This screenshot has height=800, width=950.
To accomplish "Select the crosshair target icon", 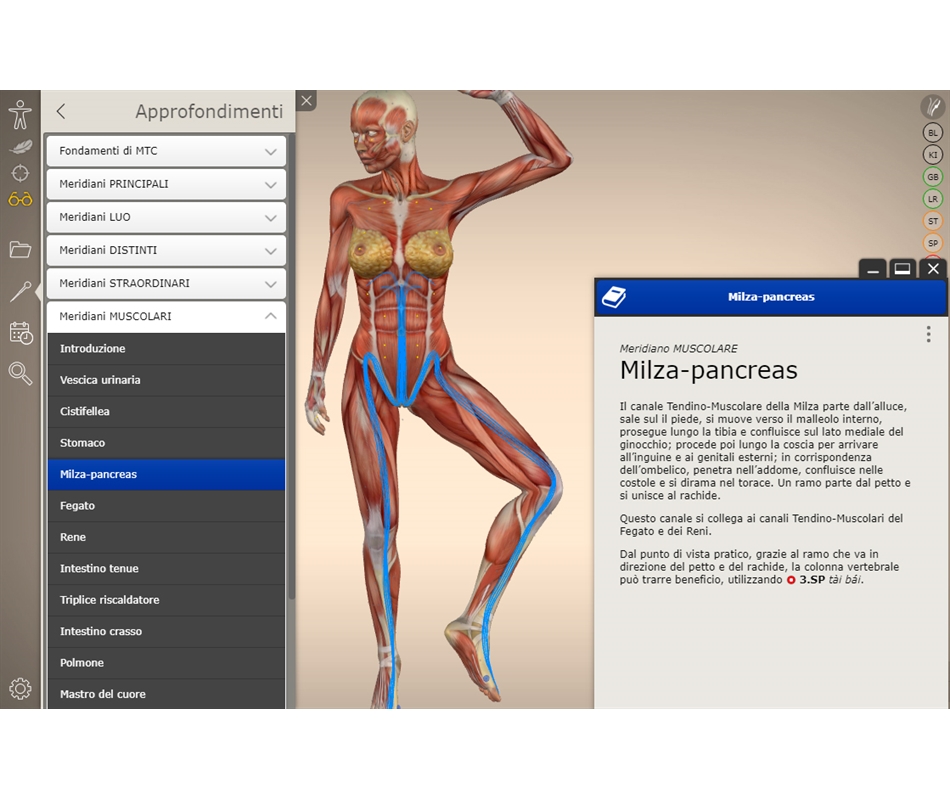I will pos(20,172).
